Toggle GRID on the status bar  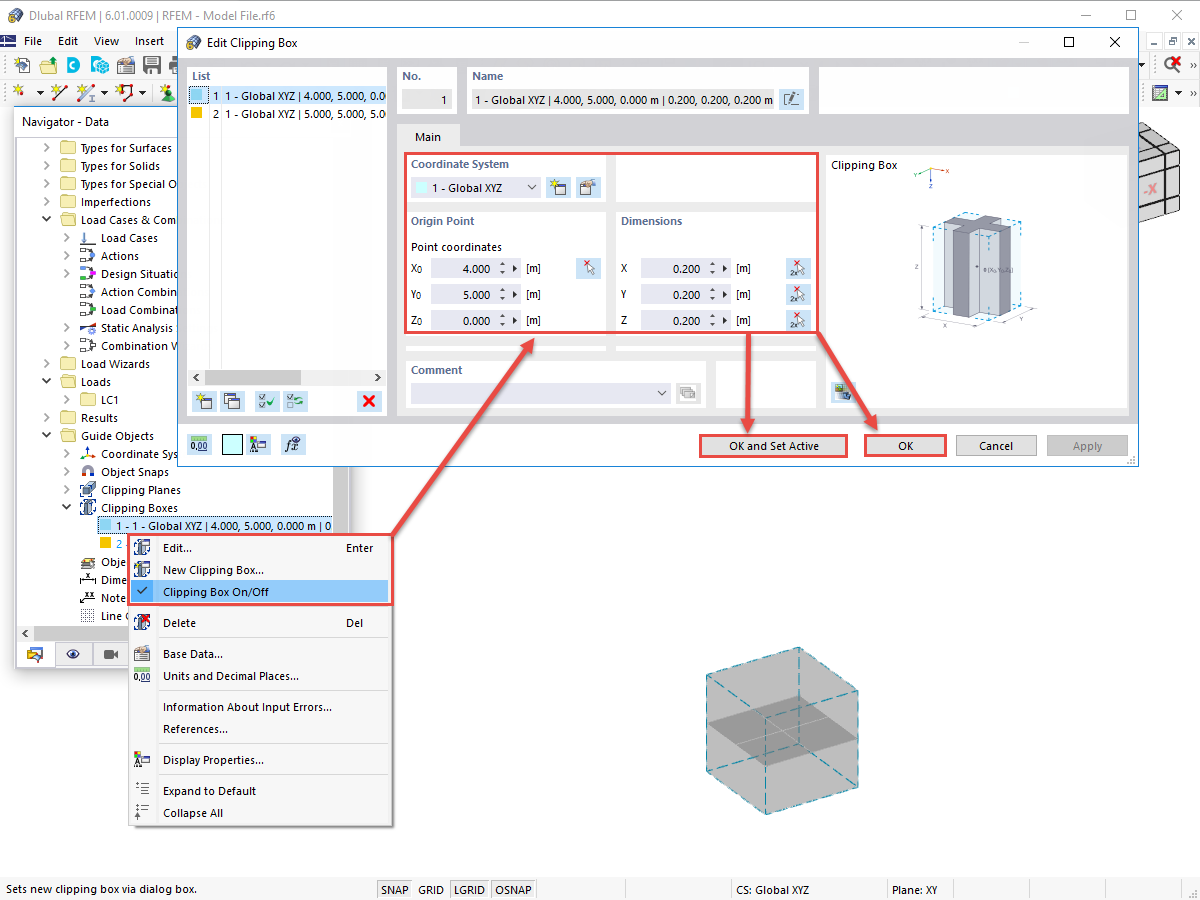431,888
